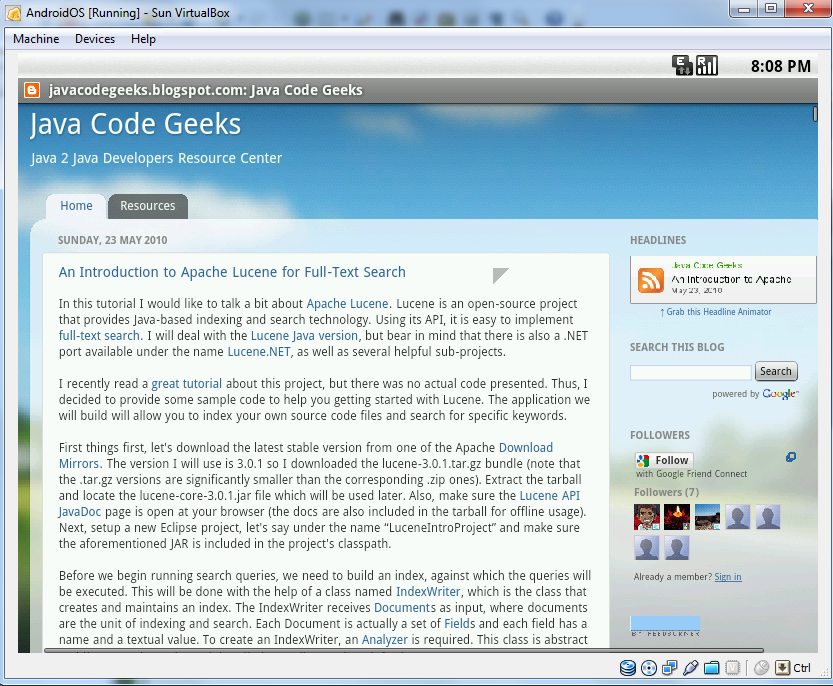Image resolution: width=833 pixels, height=686 pixels.
Task: Click the Blogger favicon beside the page title
Action: pos(30,90)
